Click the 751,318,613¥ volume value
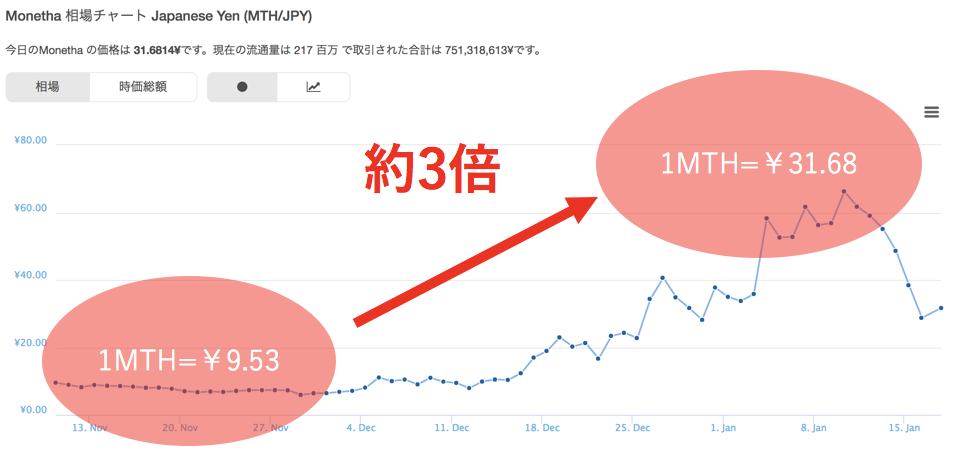Screen dimensions: 956x462 coord(480,51)
